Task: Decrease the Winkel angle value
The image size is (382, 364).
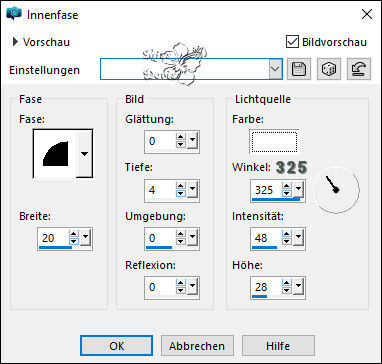Action: 286,194
